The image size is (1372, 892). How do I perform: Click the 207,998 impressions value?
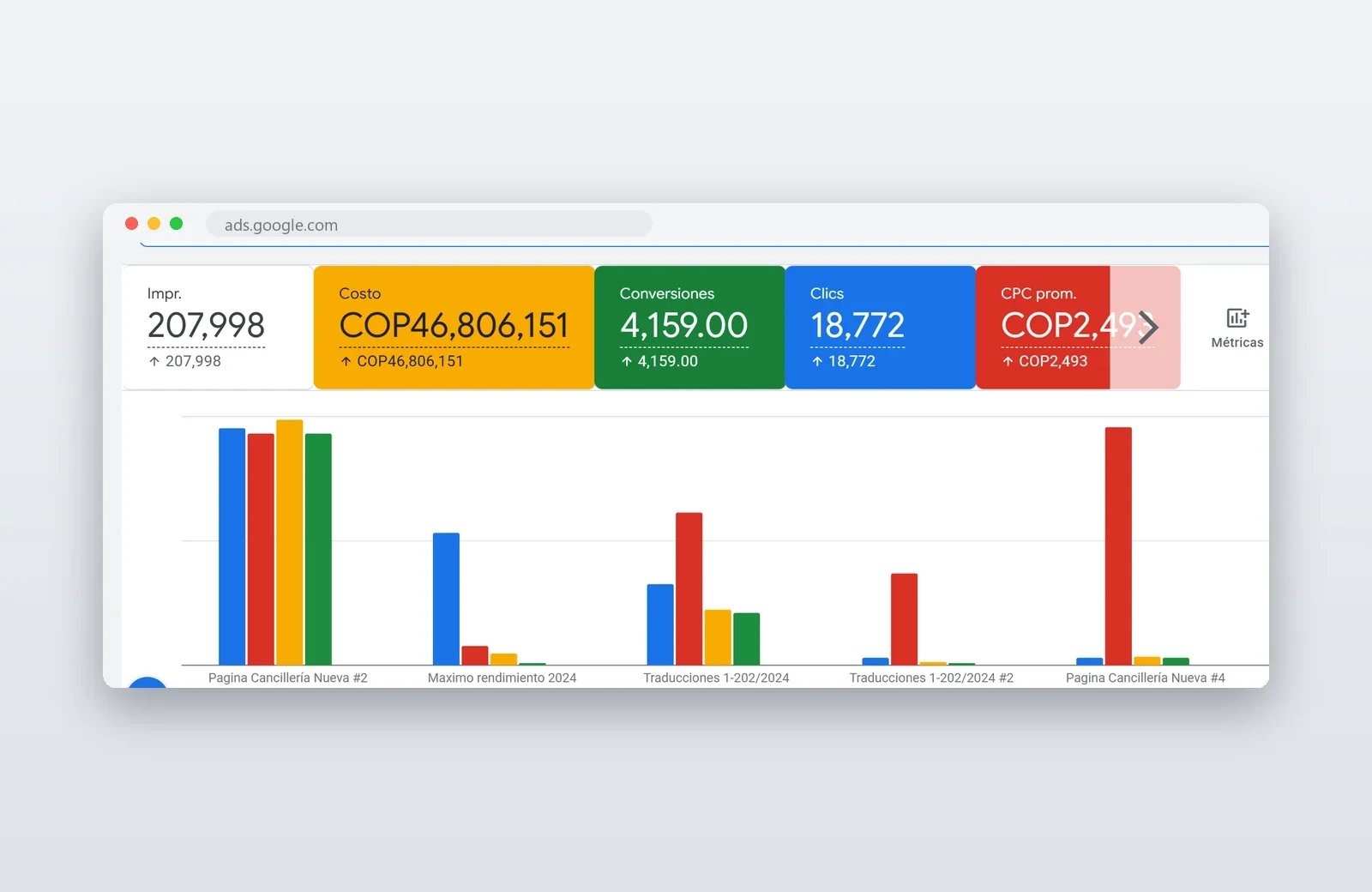coord(206,326)
